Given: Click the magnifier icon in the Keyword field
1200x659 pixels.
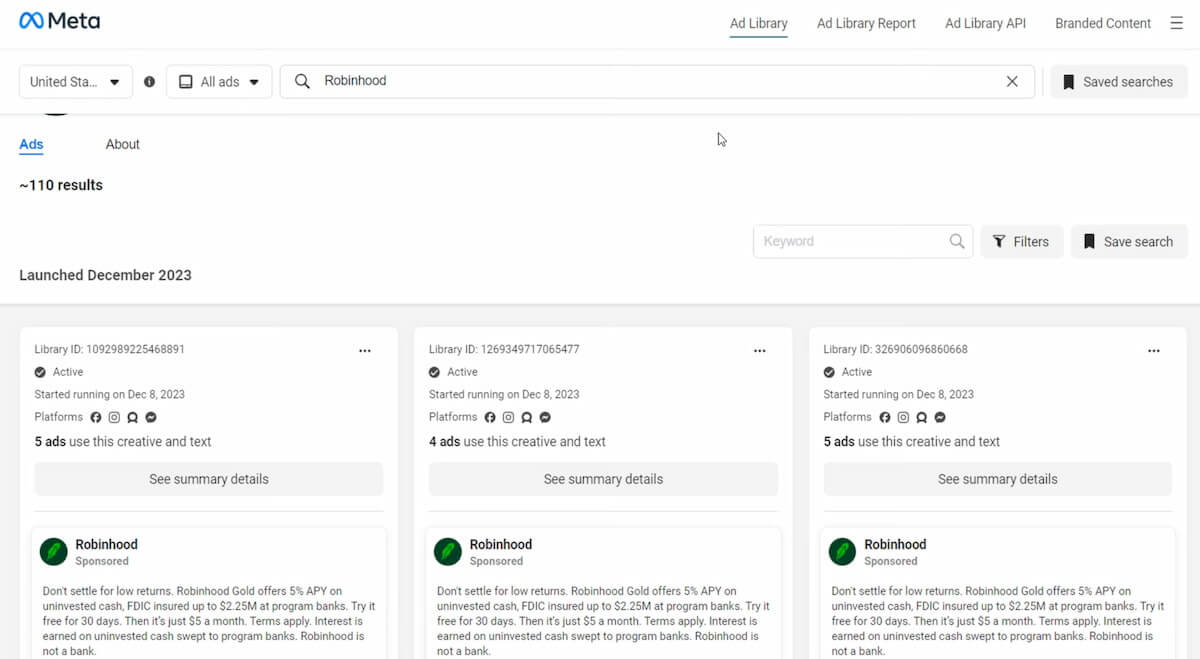Looking at the screenshot, I should (956, 241).
